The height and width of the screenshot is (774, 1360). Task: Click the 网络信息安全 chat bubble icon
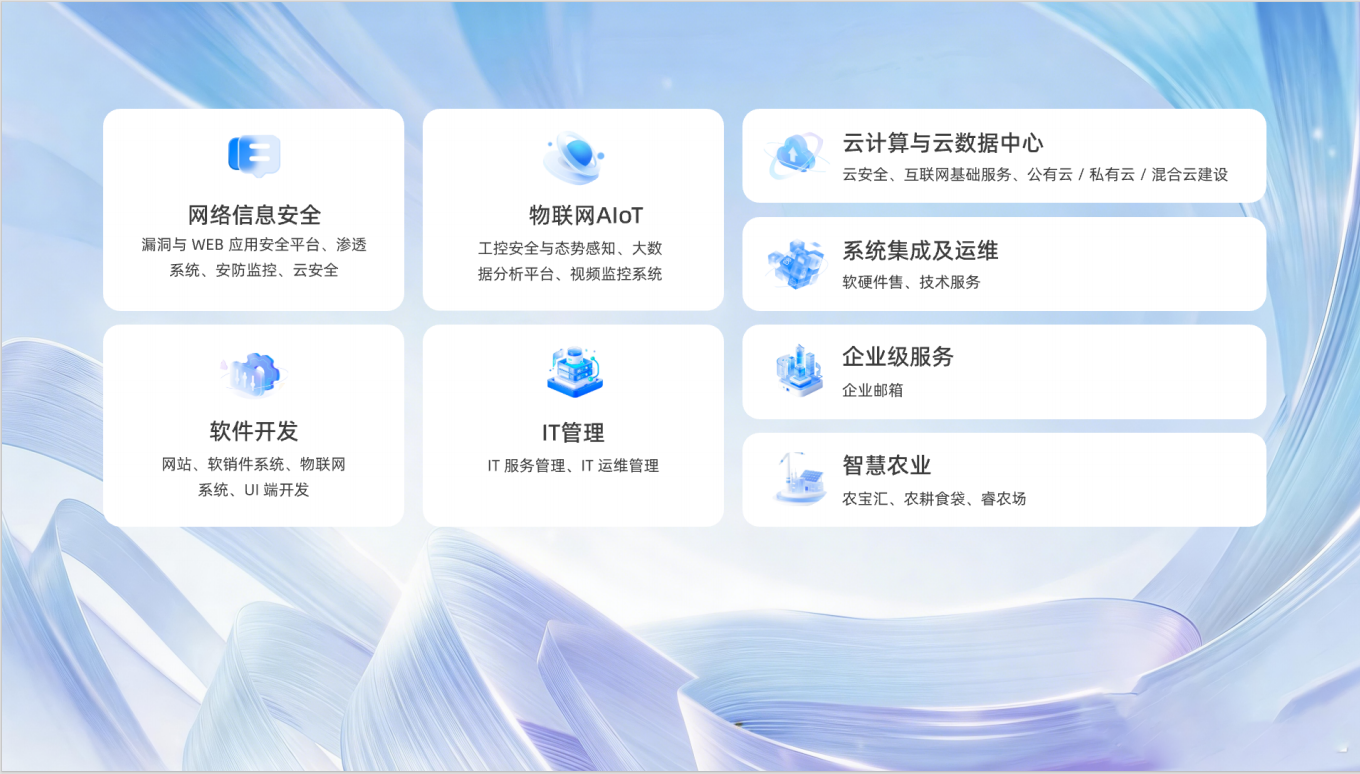pyautogui.click(x=254, y=156)
